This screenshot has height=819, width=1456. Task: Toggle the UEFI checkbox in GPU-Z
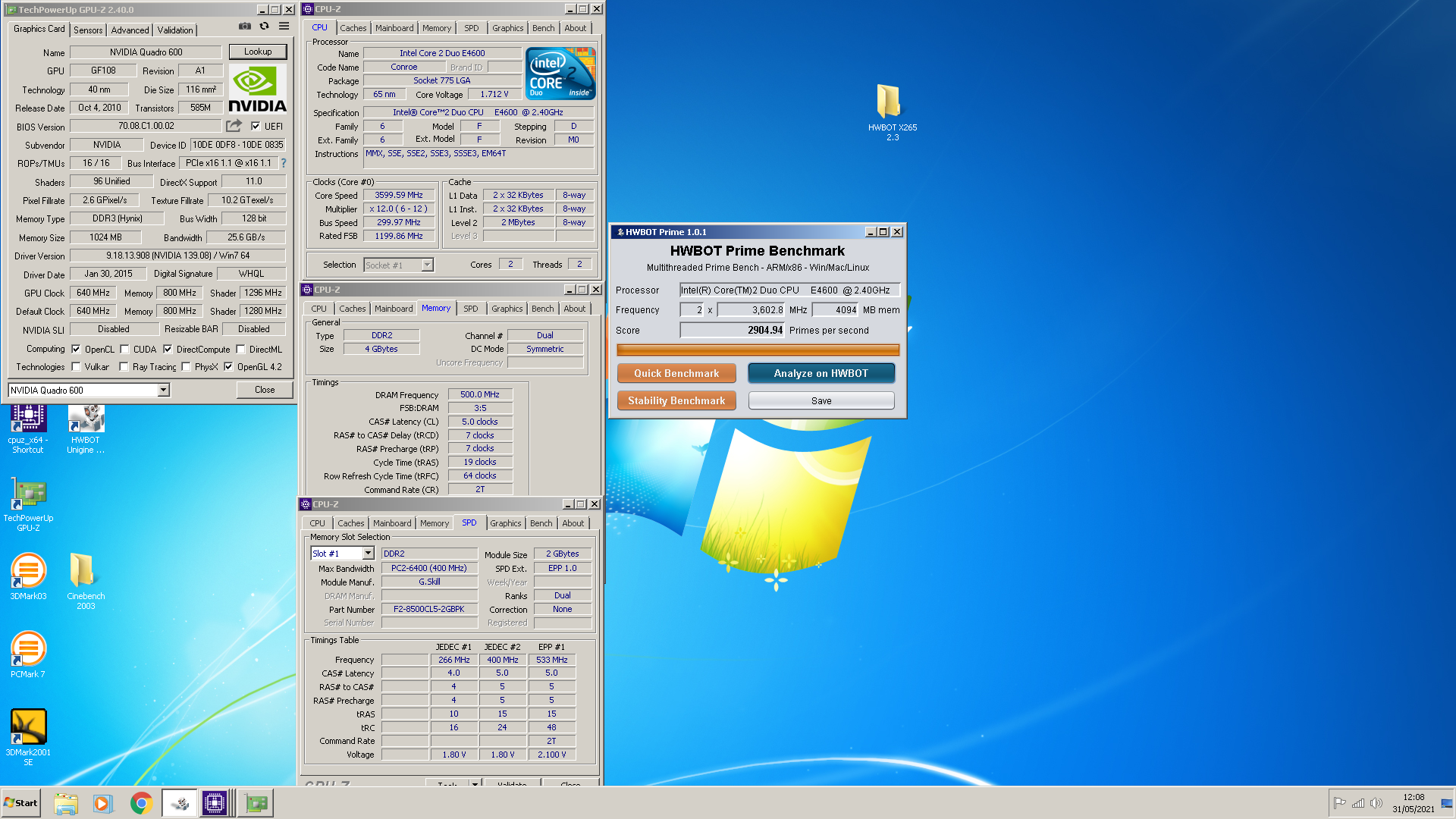(x=256, y=127)
